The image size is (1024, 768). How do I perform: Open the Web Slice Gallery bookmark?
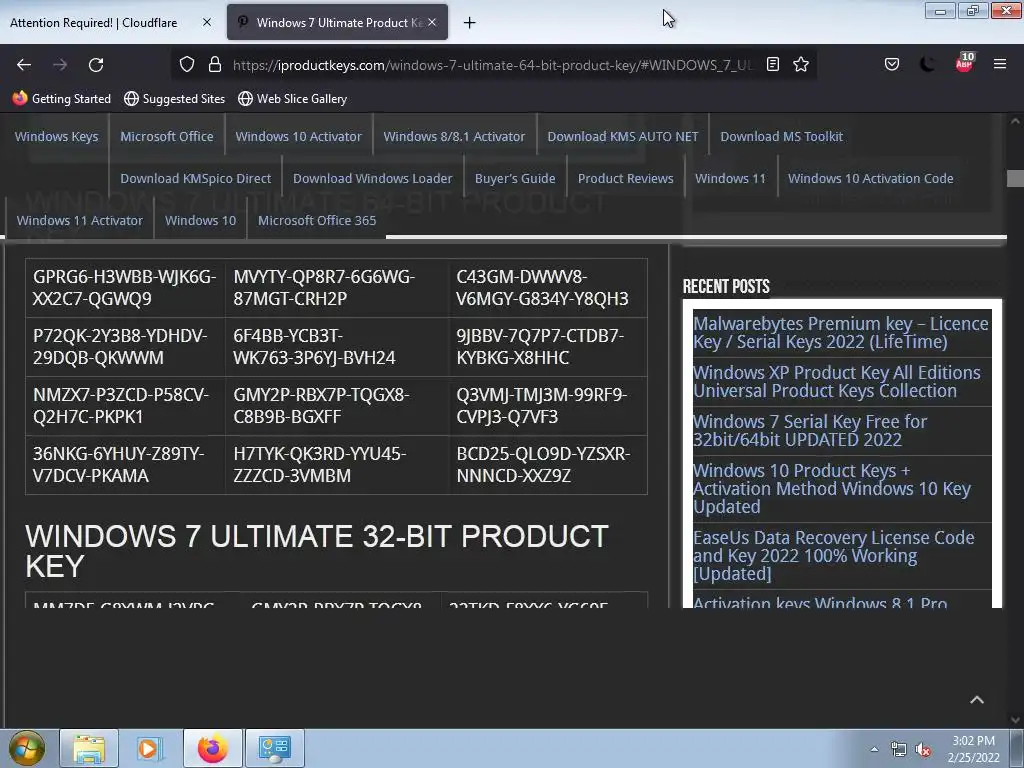point(293,99)
